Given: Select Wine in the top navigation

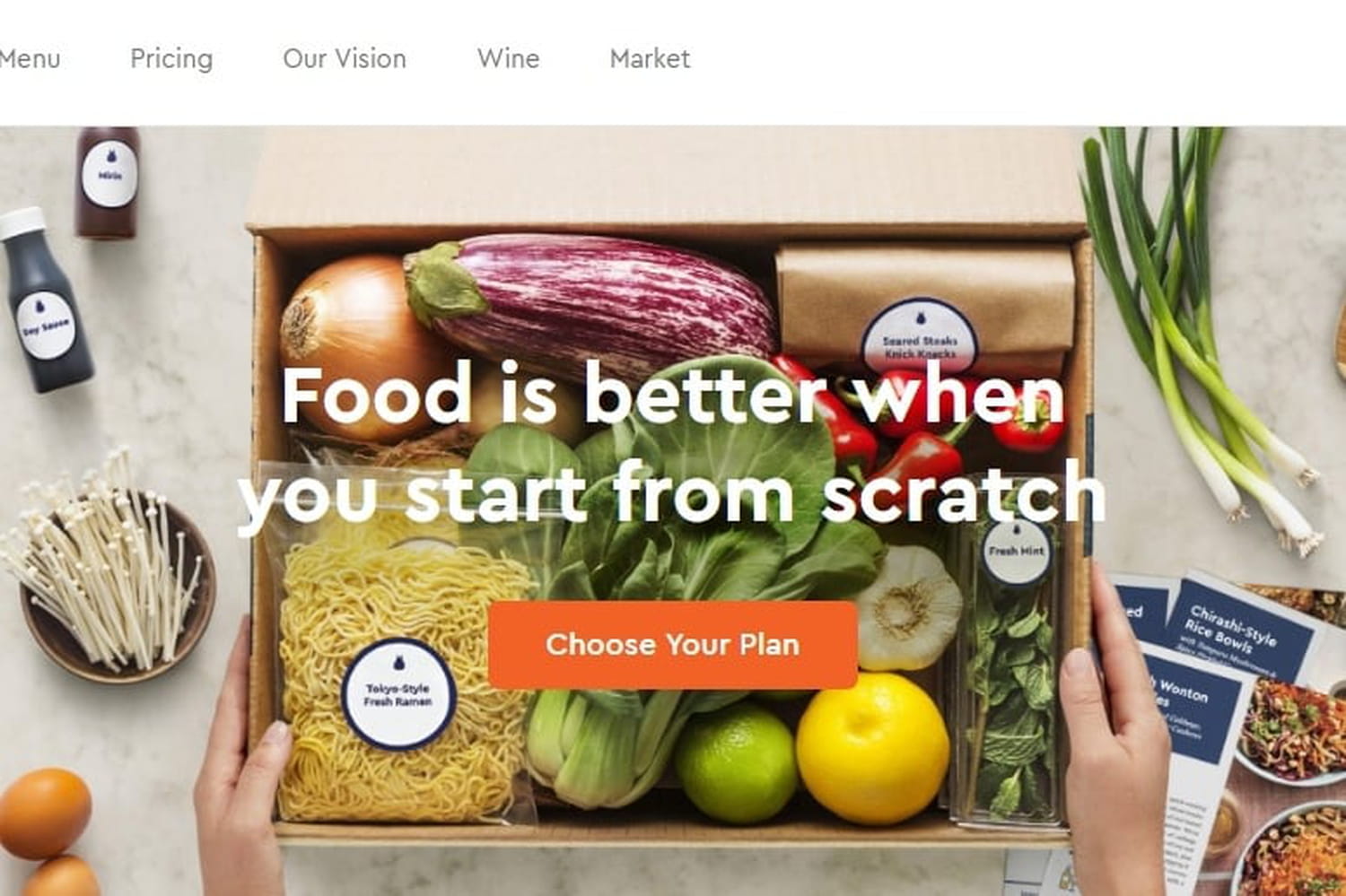Looking at the screenshot, I should pos(509,59).
